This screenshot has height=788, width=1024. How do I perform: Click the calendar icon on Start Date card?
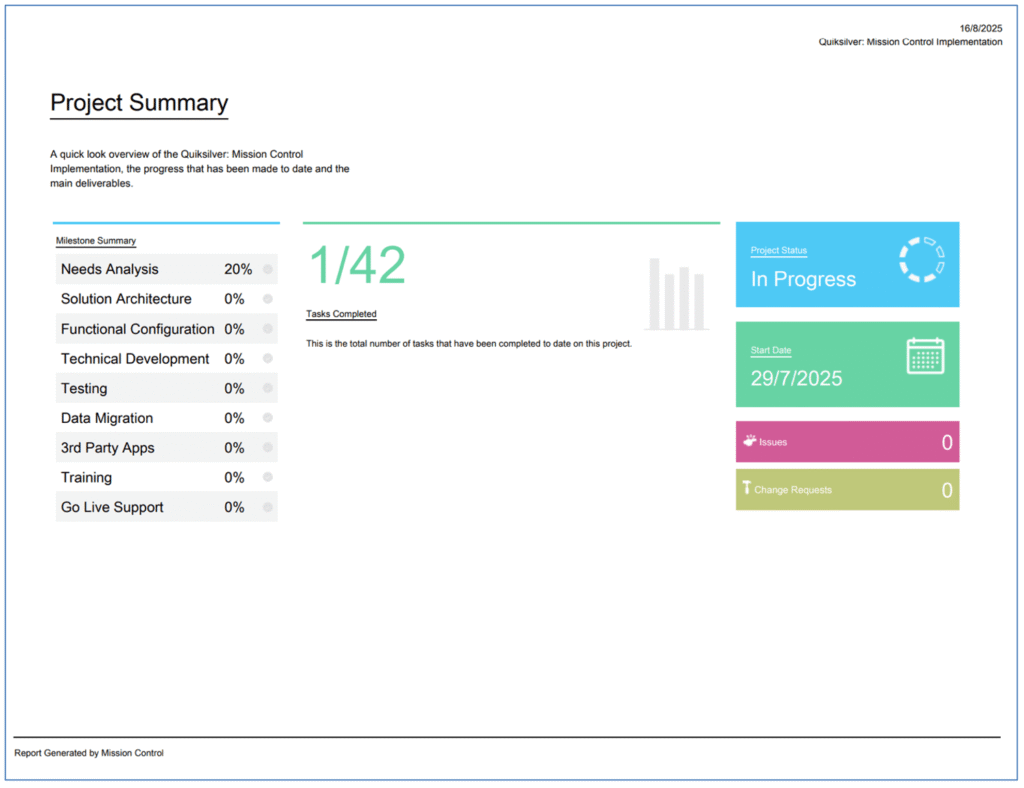[925, 356]
